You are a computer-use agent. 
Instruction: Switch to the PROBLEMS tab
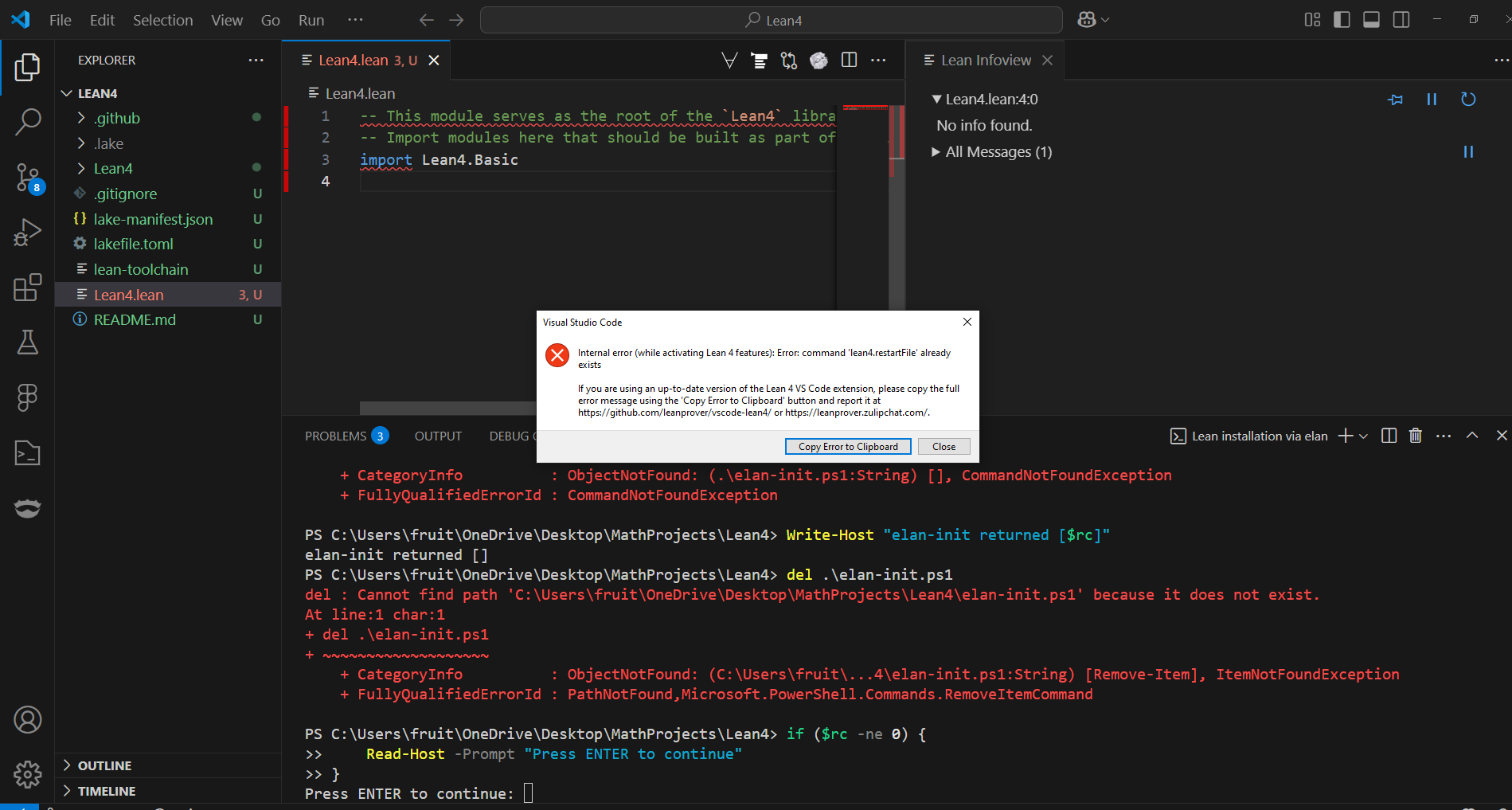coord(346,436)
